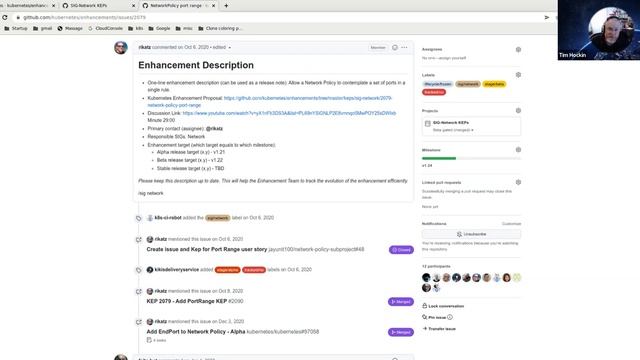Screen dimensions: 640x360
Task: Click stage/alpha label in timeline event
Action: 227,270
